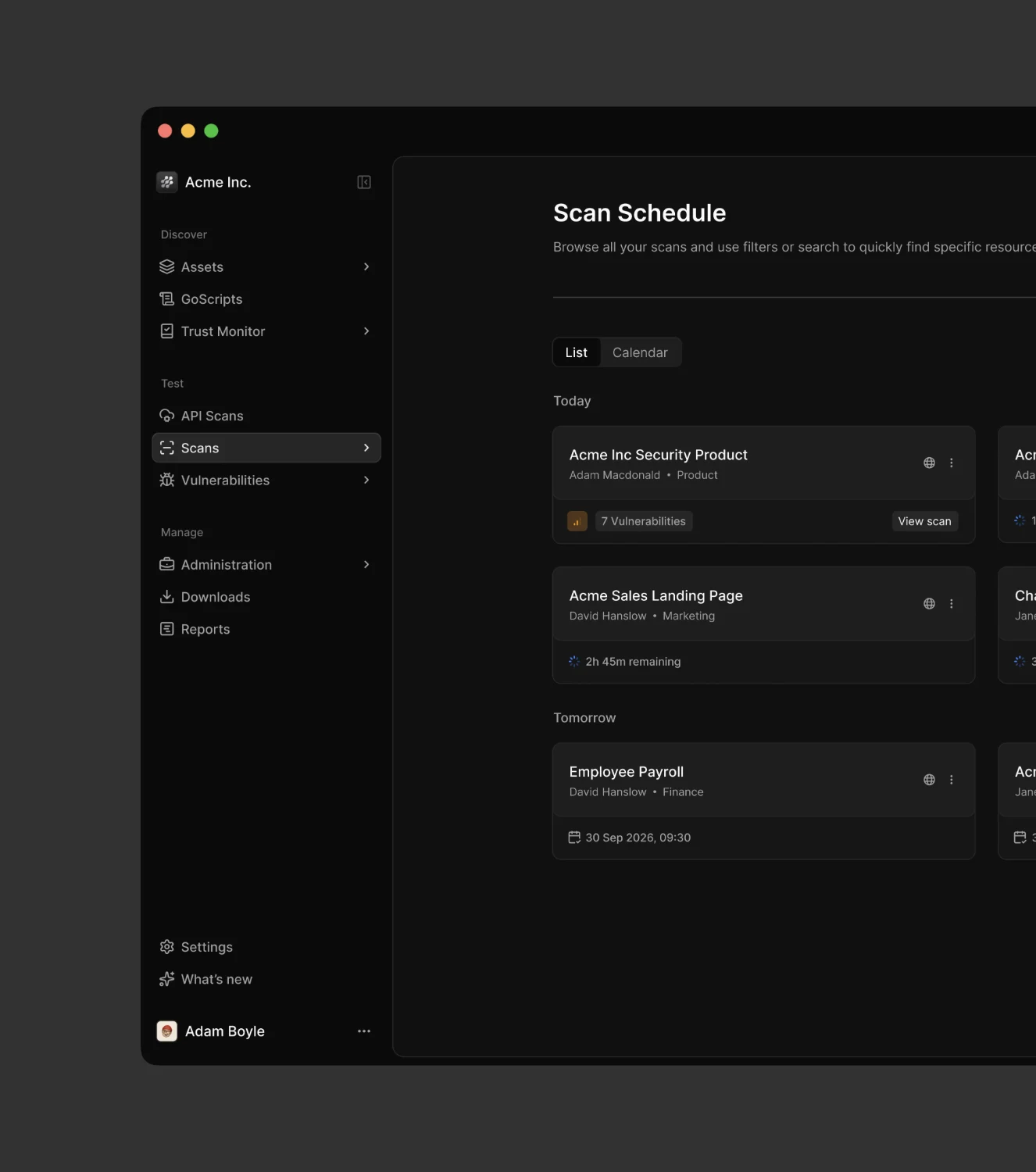Screen dimensions: 1036x1172
Task: Click the 30 Sep 2026, 09:30 schedule date
Action: pos(630,838)
